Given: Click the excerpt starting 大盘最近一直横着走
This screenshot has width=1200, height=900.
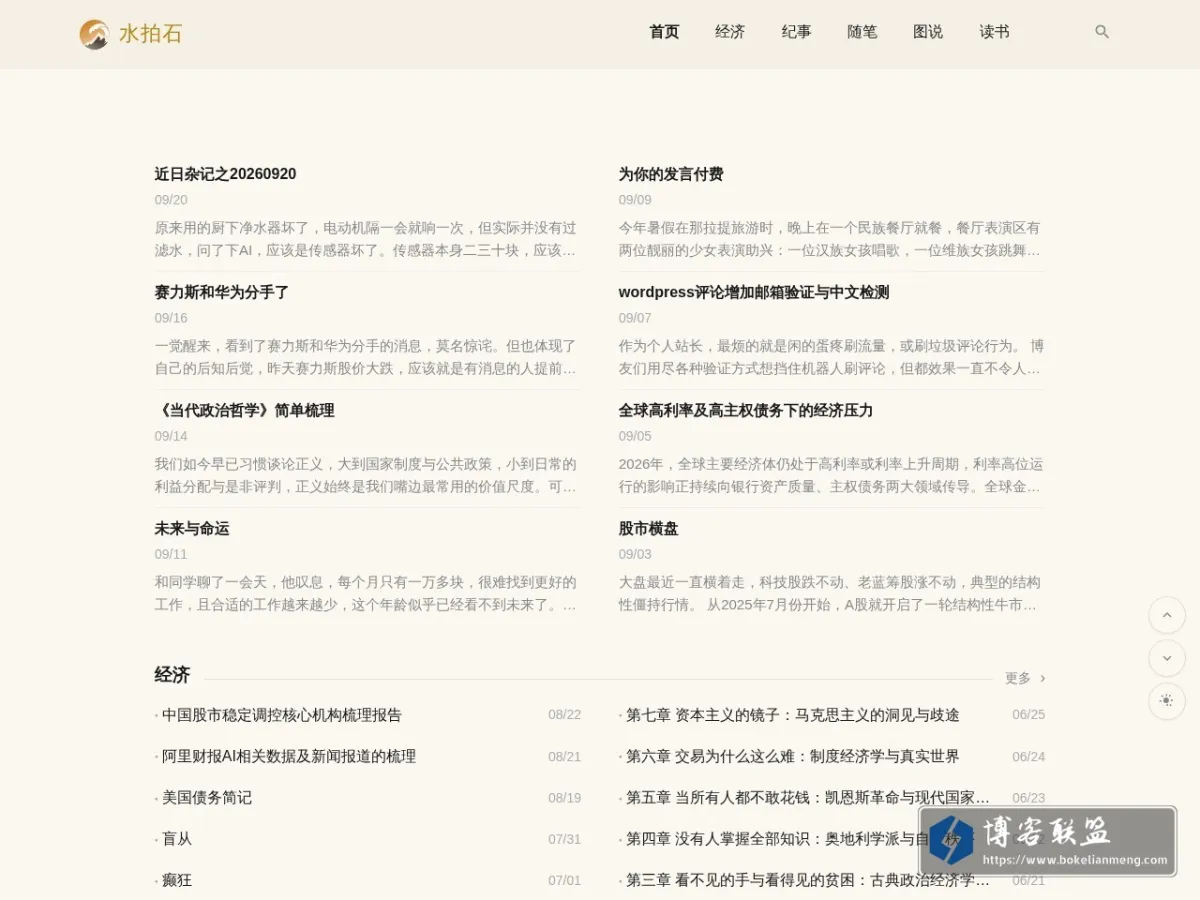Looking at the screenshot, I should point(830,593).
